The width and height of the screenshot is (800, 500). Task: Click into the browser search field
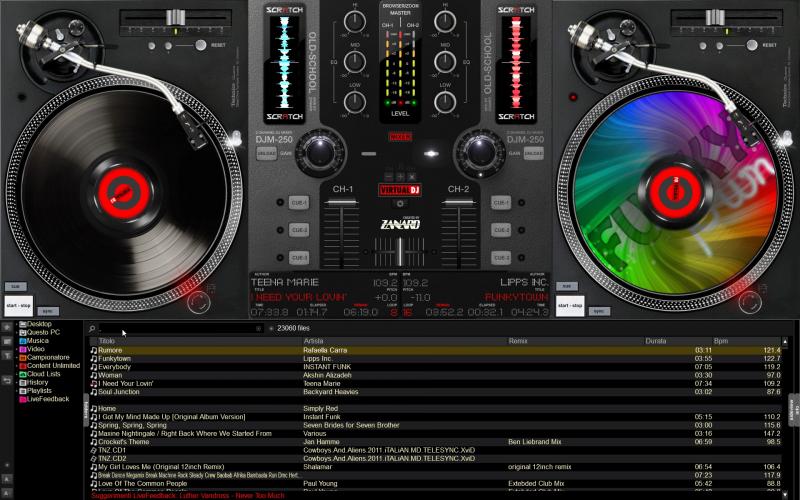point(180,329)
